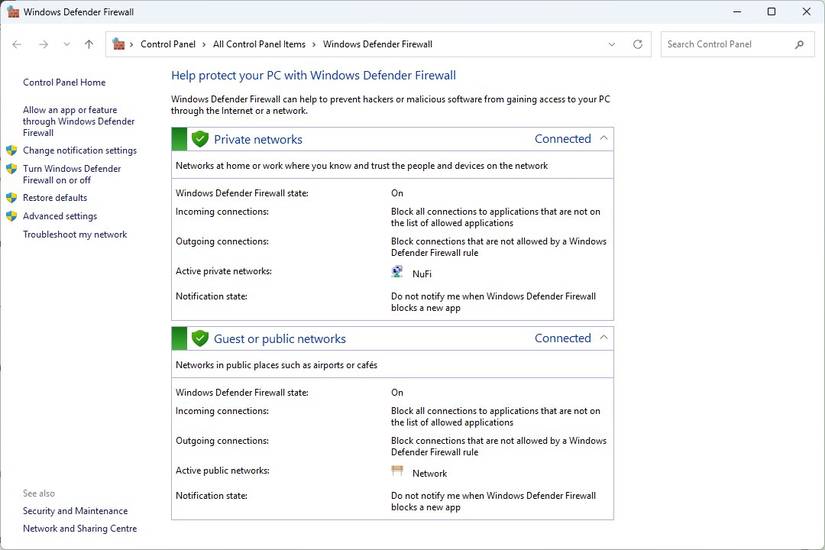Collapse the Guest or public networks chevron
This screenshot has width=825, height=550.
603,338
